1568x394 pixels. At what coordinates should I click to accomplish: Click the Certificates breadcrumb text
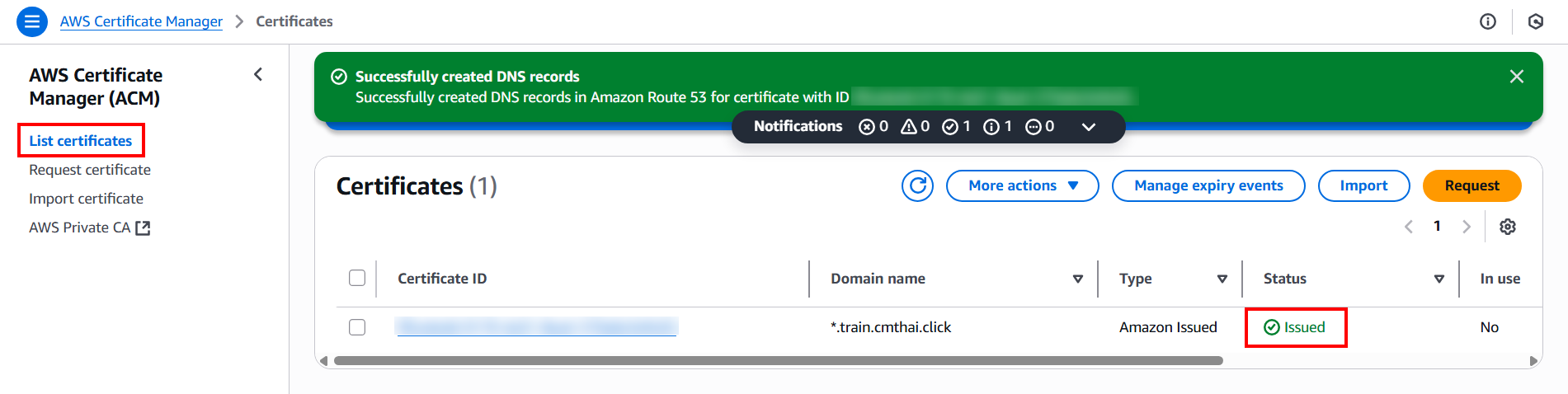click(x=294, y=21)
